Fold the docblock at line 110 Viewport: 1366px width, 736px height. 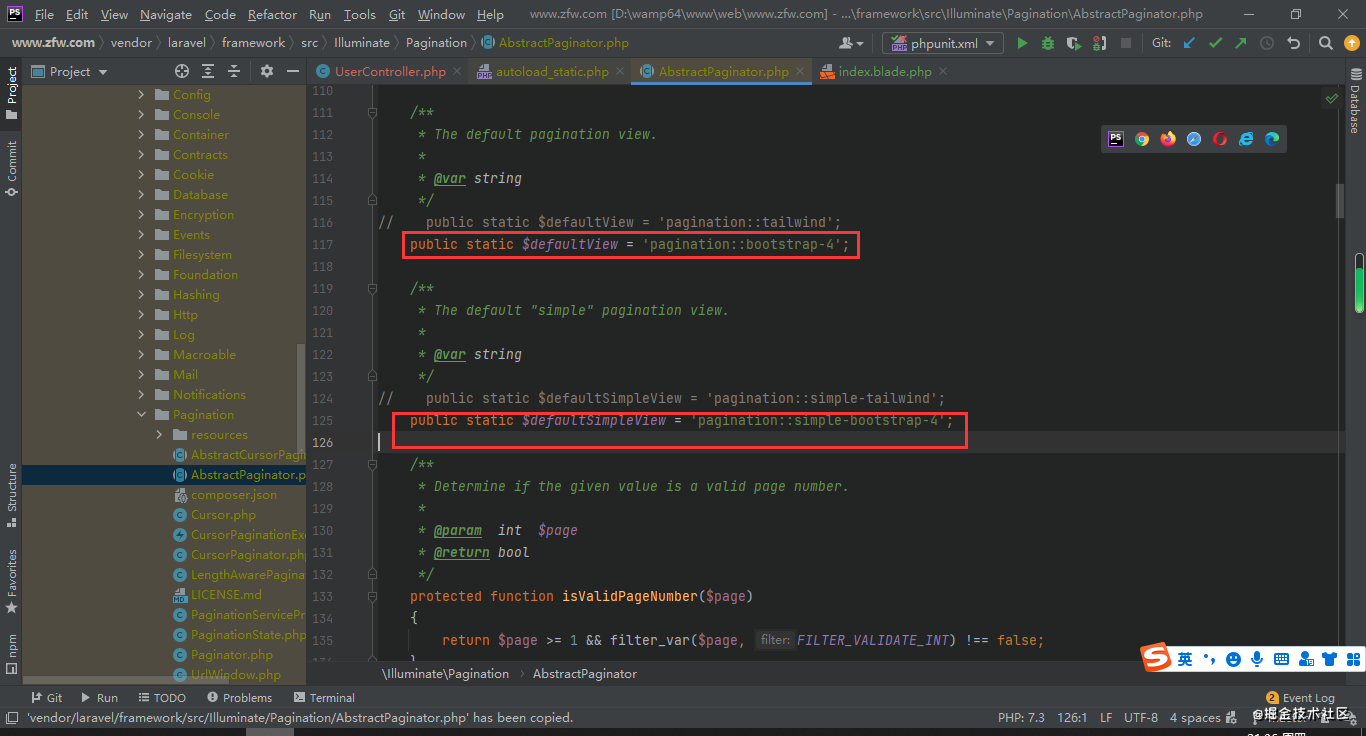pos(372,112)
